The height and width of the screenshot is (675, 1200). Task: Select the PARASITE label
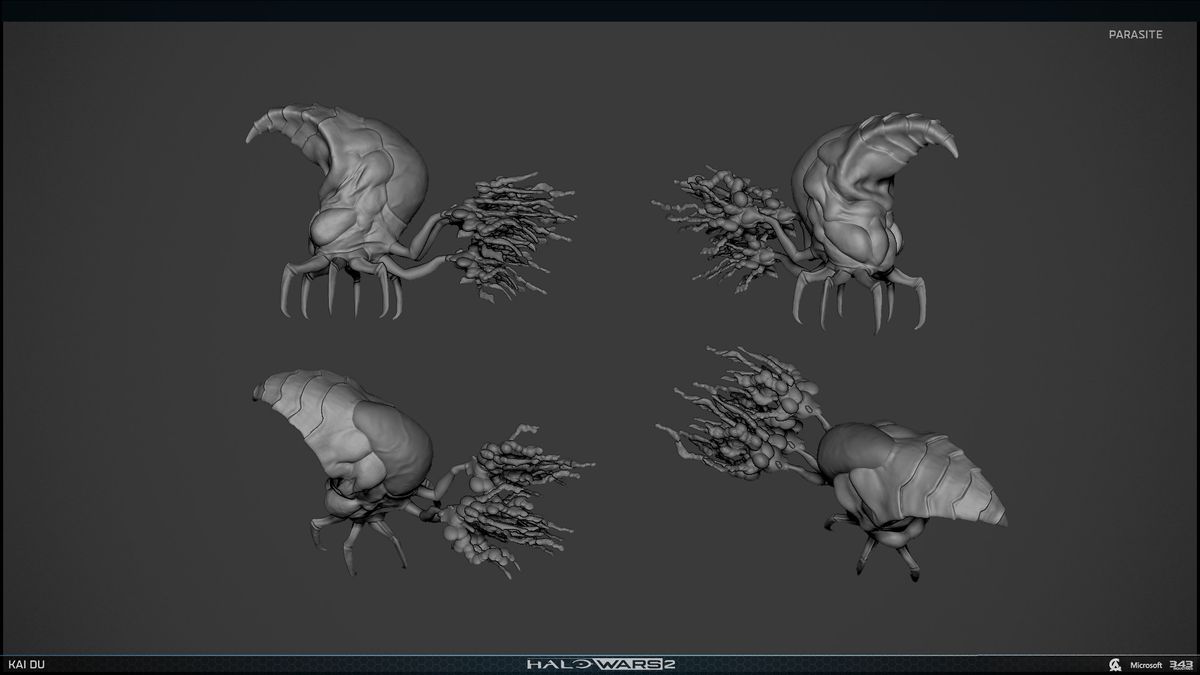click(x=1136, y=33)
